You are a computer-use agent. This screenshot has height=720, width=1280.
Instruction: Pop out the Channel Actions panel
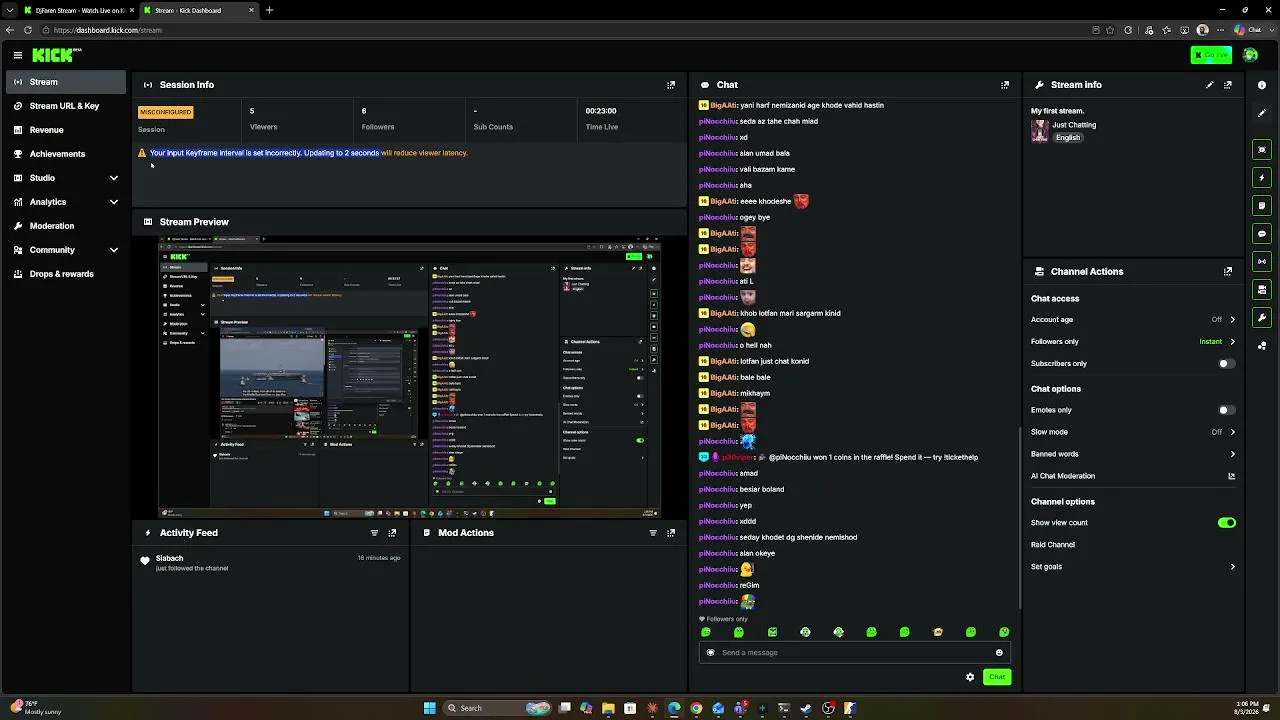point(1228,271)
